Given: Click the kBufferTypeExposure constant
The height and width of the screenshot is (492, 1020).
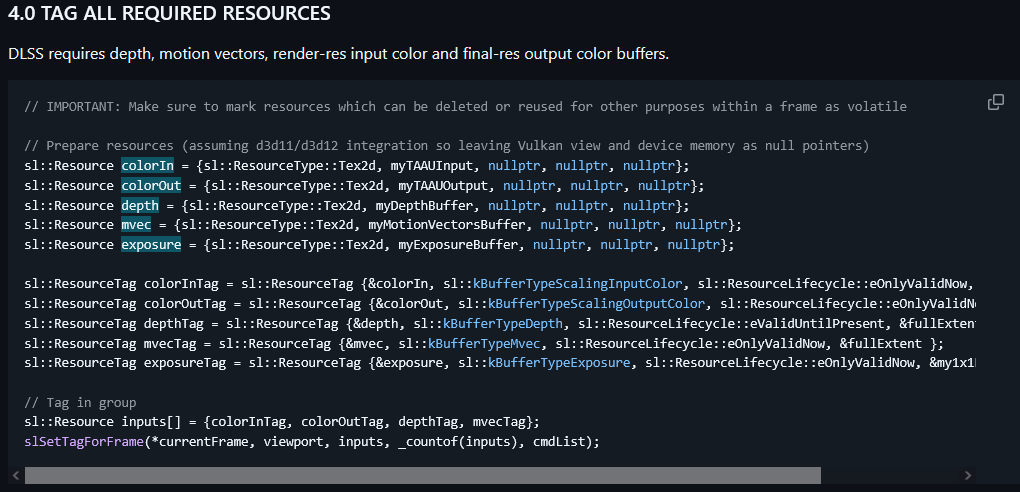Looking at the screenshot, I should (559, 362).
